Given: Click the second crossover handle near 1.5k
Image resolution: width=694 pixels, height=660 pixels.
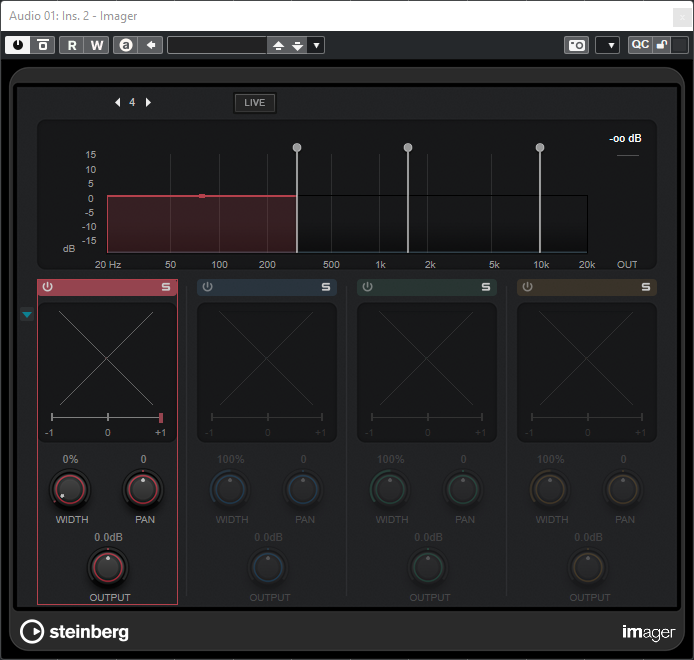Looking at the screenshot, I should [408, 147].
